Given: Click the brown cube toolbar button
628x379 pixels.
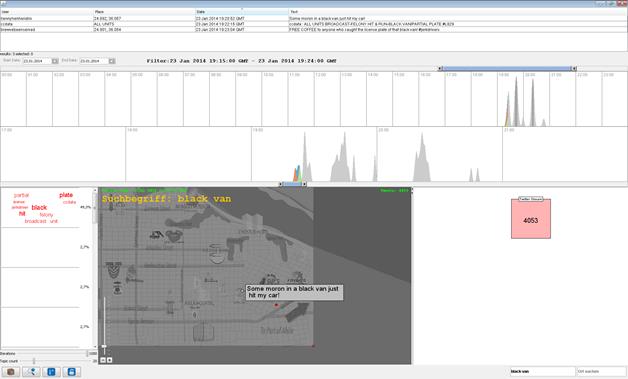Looking at the screenshot, I should tap(11, 372).
